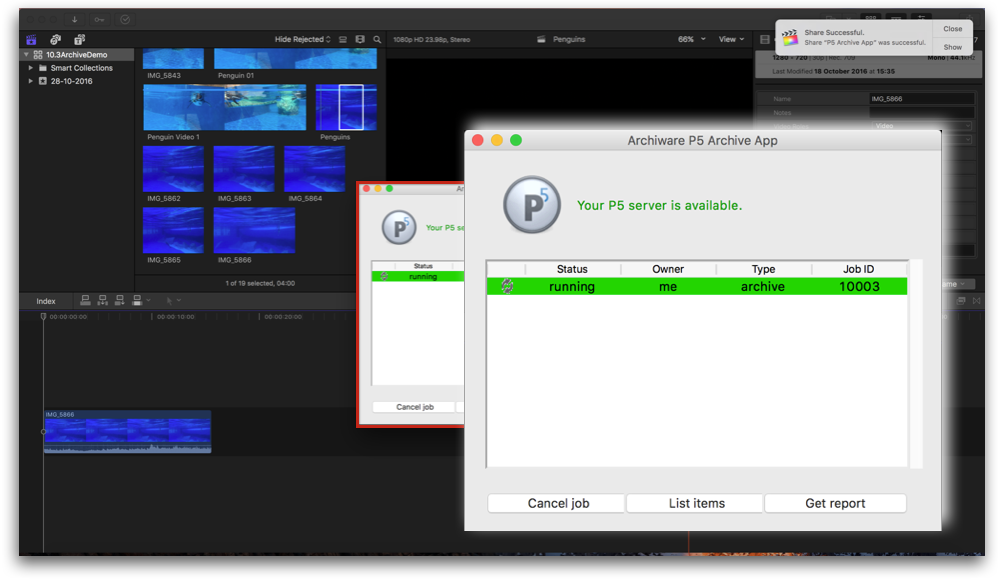Image resolution: width=1004 pixels, height=579 pixels.
Task: Select the running job 10003 row
Action: click(x=697, y=286)
